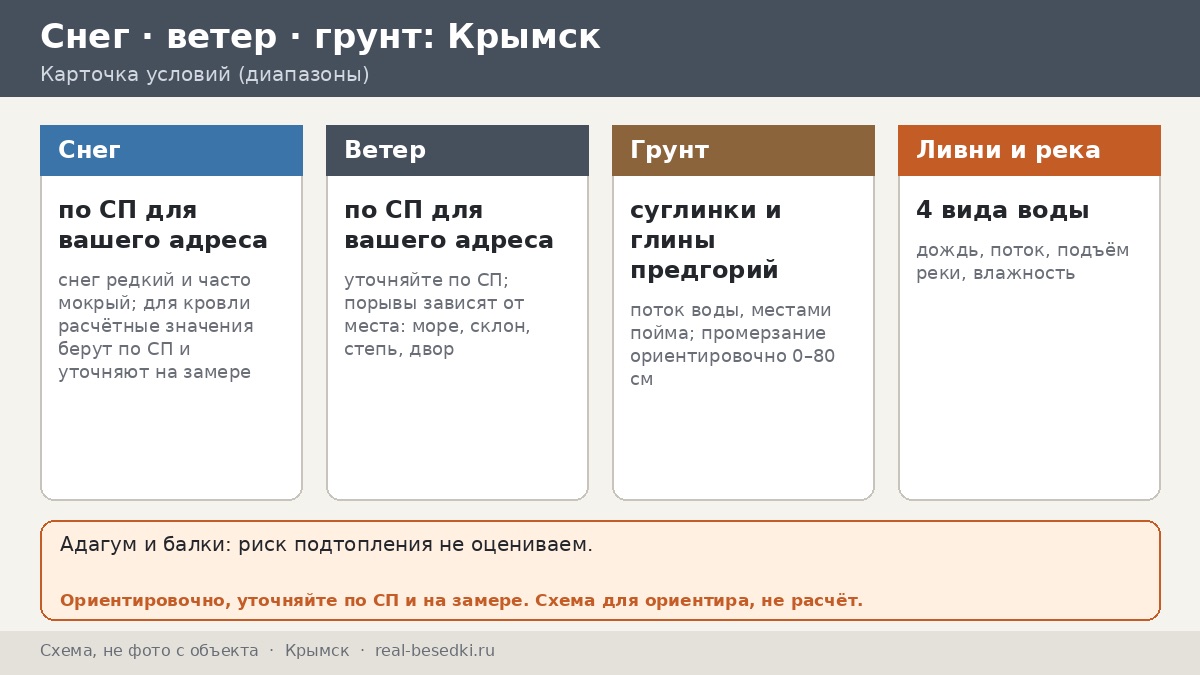
Task: Click the title 'Снег · ветер · грунт: Крымск'
Action: pyautogui.click(x=320, y=37)
